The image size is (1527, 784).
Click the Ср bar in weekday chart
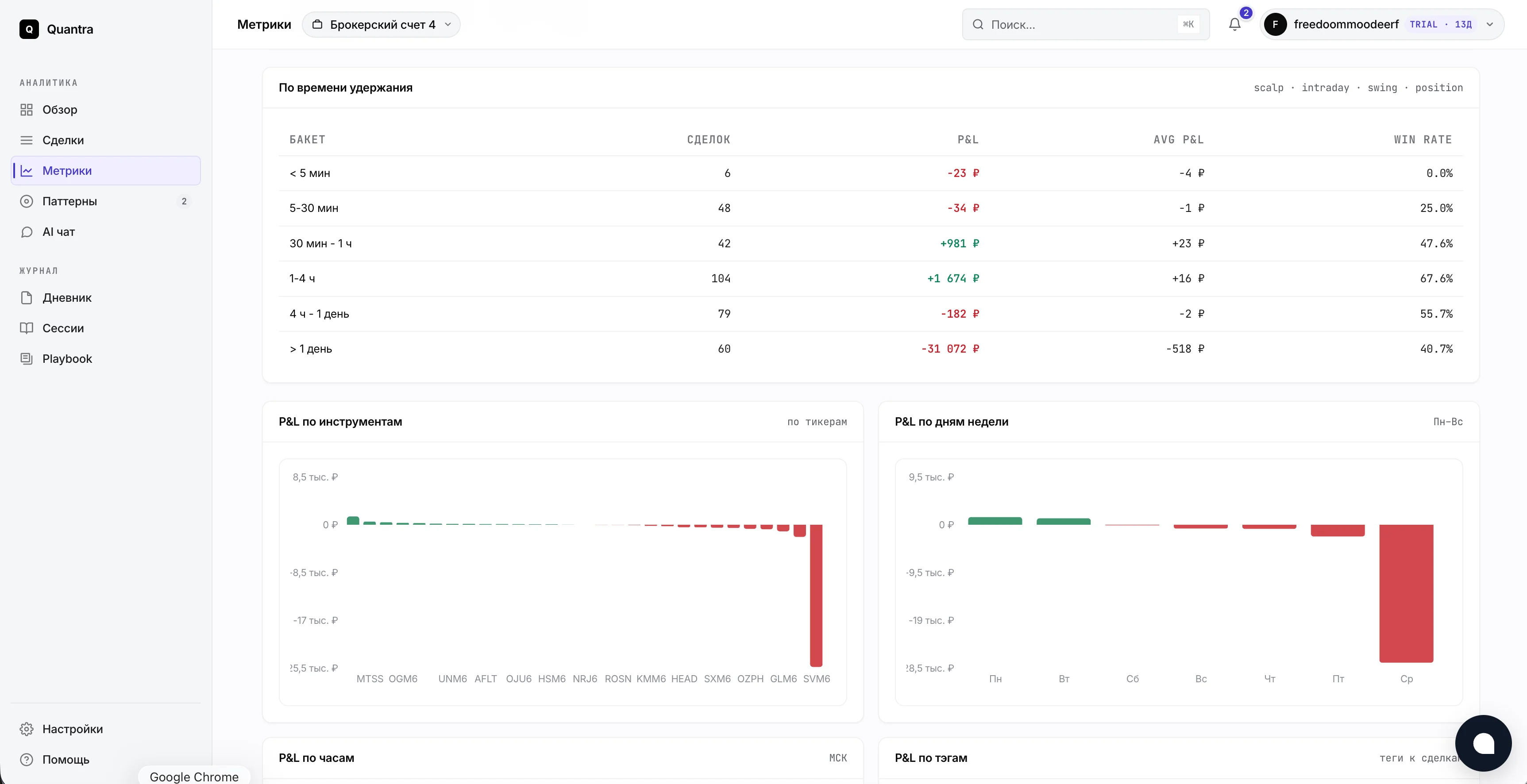1406,593
